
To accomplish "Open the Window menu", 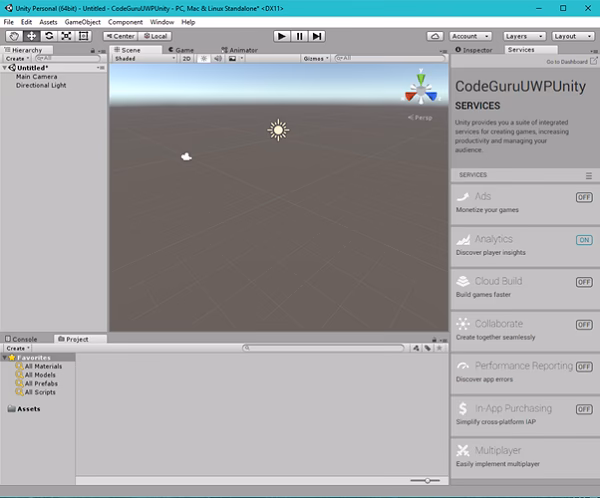I will pyautogui.click(x=162, y=22).
